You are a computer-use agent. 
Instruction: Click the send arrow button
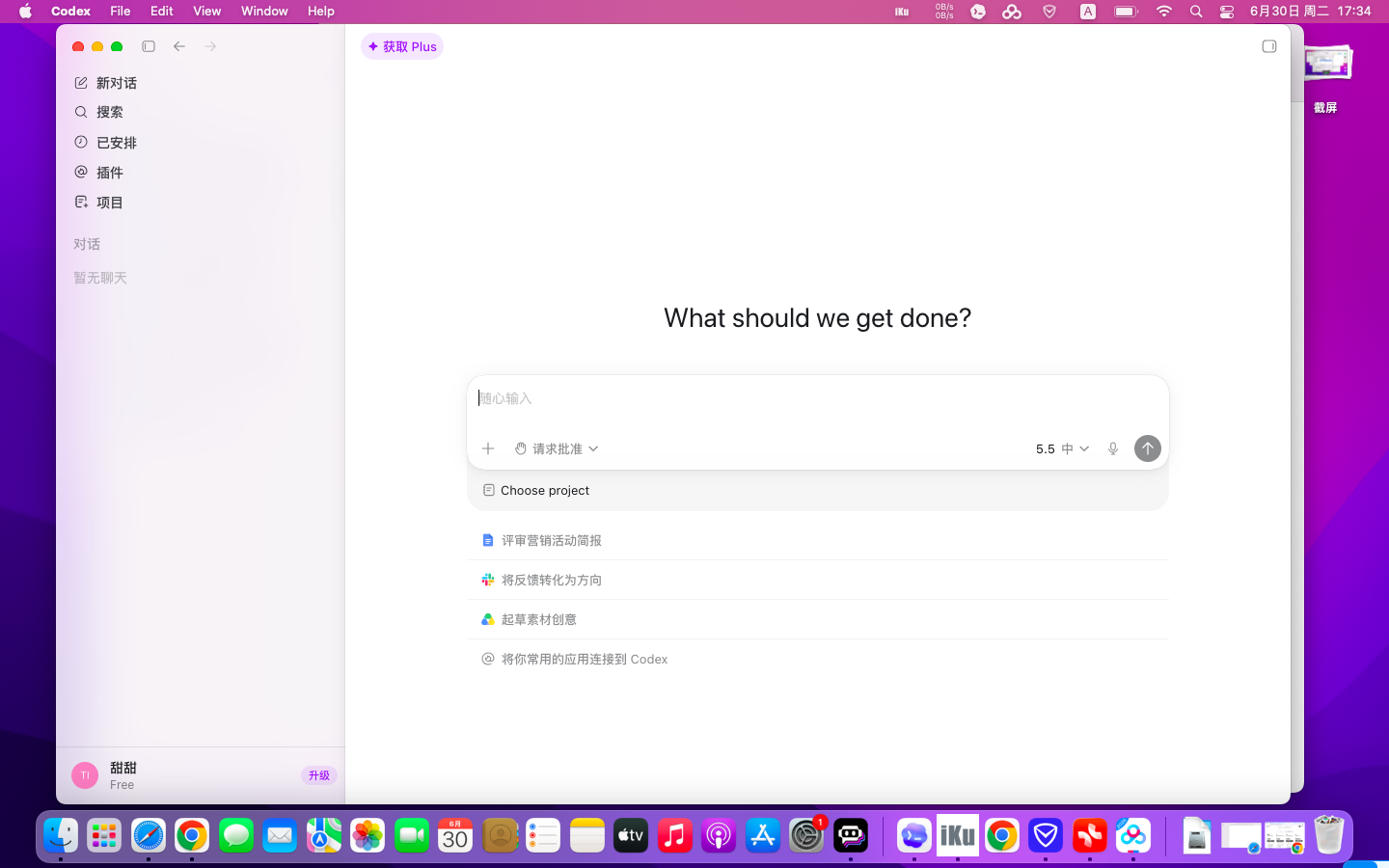[x=1148, y=448]
